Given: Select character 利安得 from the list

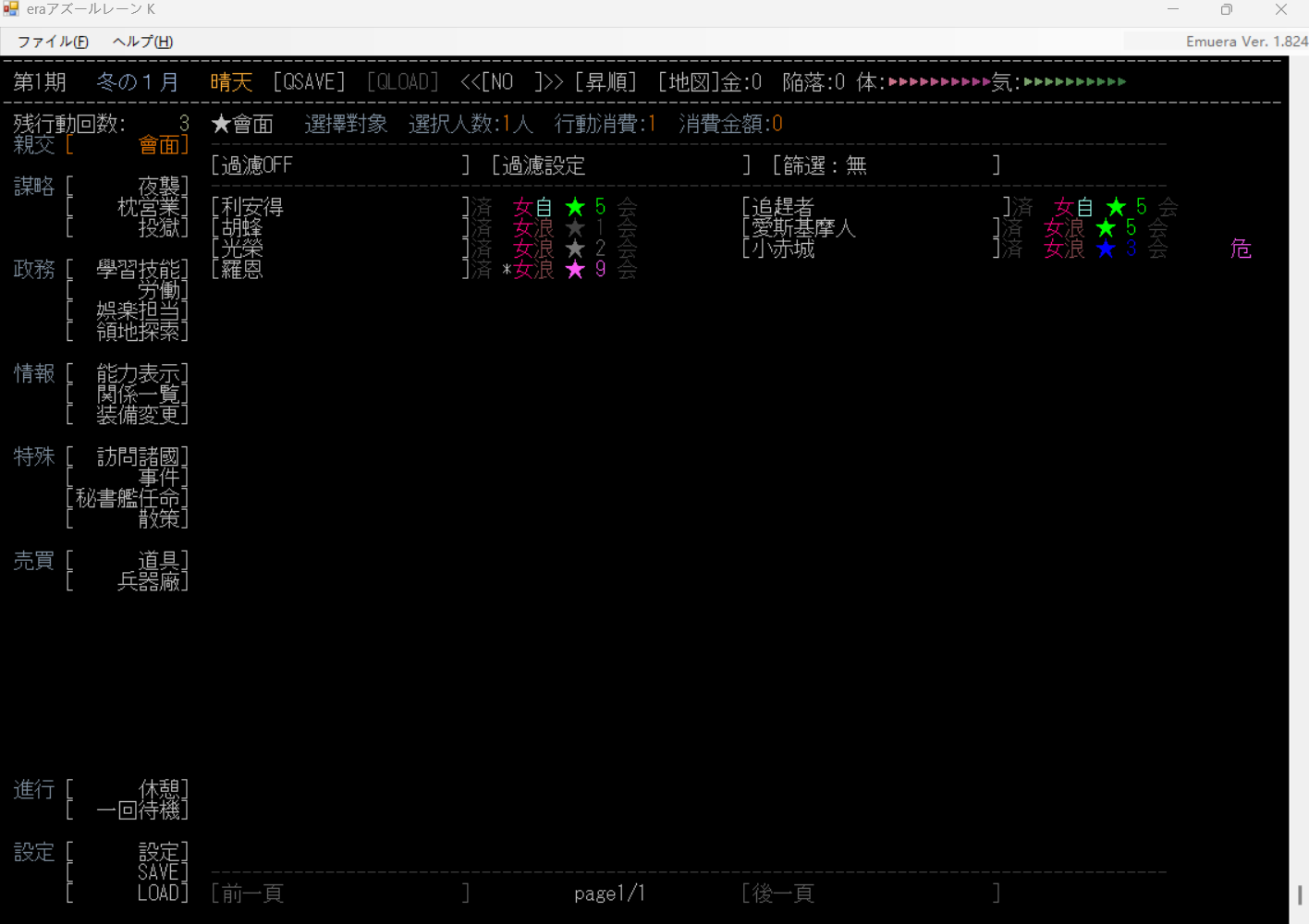Looking at the screenshot, I should pyautogui.click(x=340, y=207).
